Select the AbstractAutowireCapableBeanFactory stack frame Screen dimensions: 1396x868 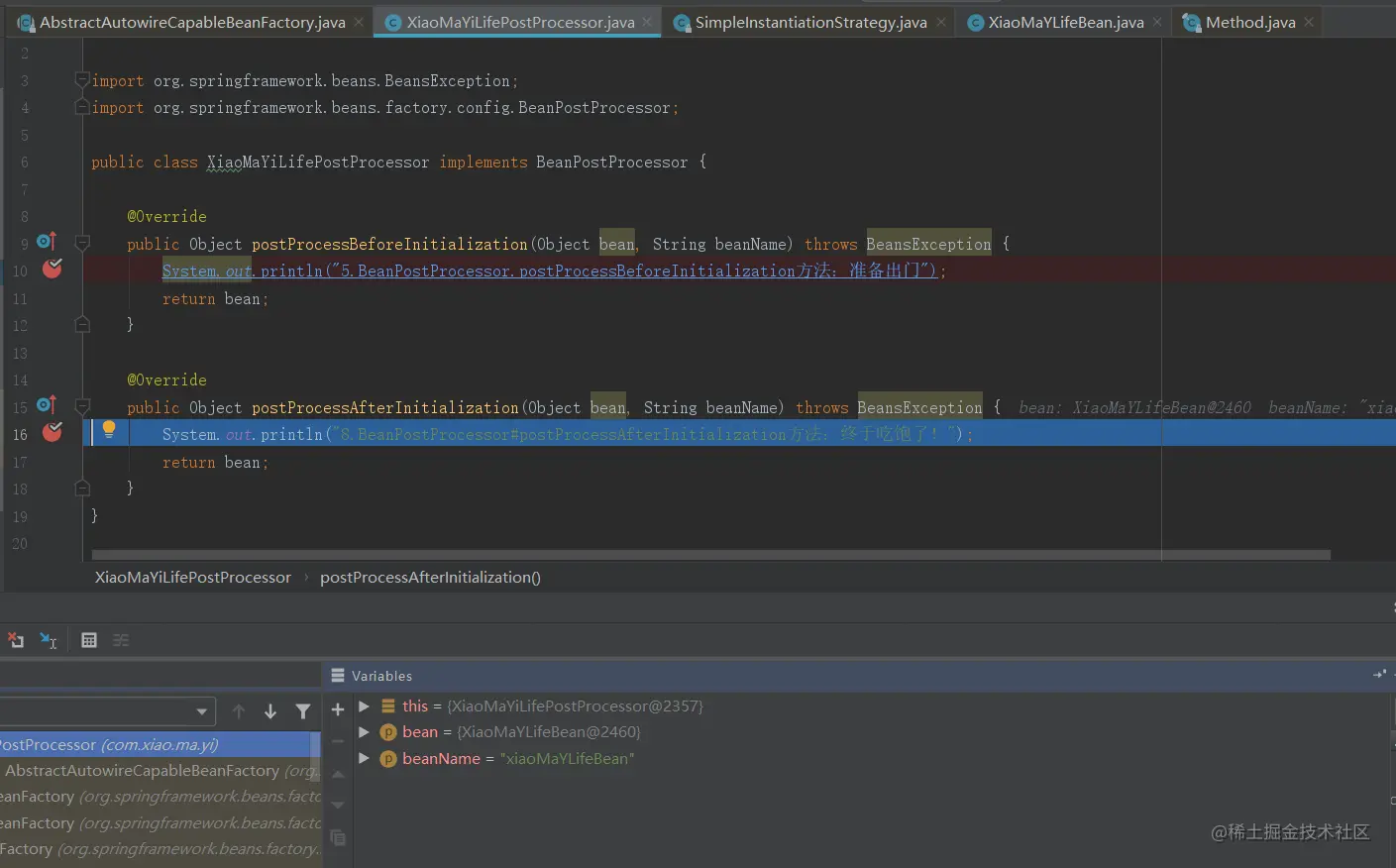click(156, 770)
